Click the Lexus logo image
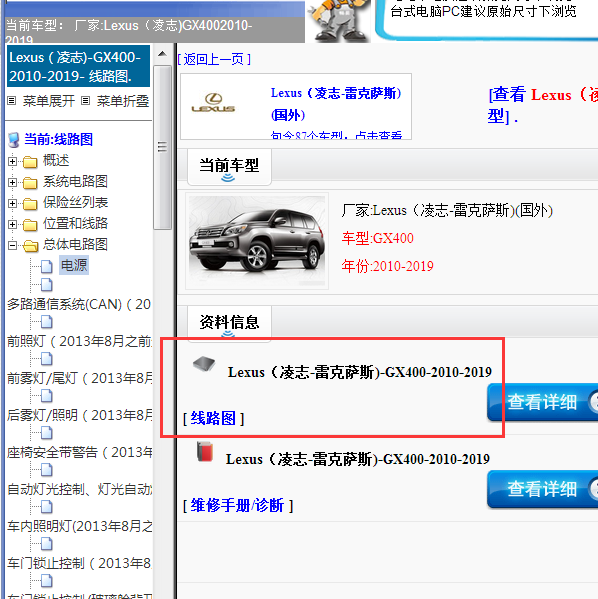Screen dimensions: 598x599 coord(213,103)
